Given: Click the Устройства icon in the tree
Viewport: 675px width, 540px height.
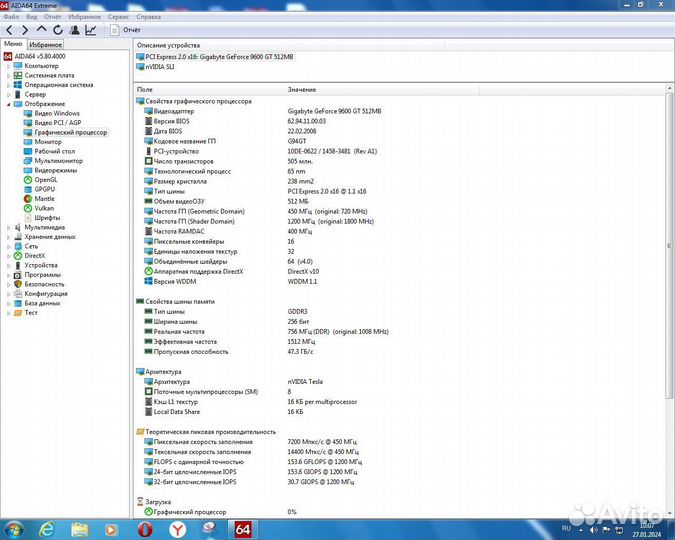Looking at the screenshot, I should click(18, 265).
